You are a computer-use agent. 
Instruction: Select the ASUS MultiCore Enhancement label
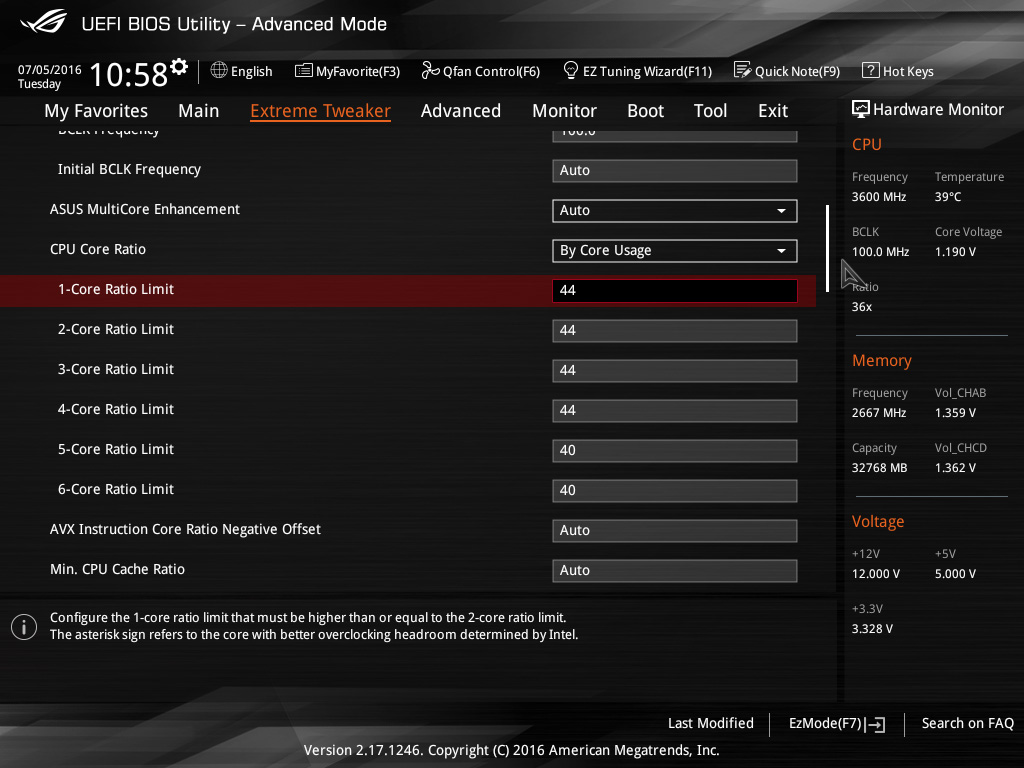(145, 209)
